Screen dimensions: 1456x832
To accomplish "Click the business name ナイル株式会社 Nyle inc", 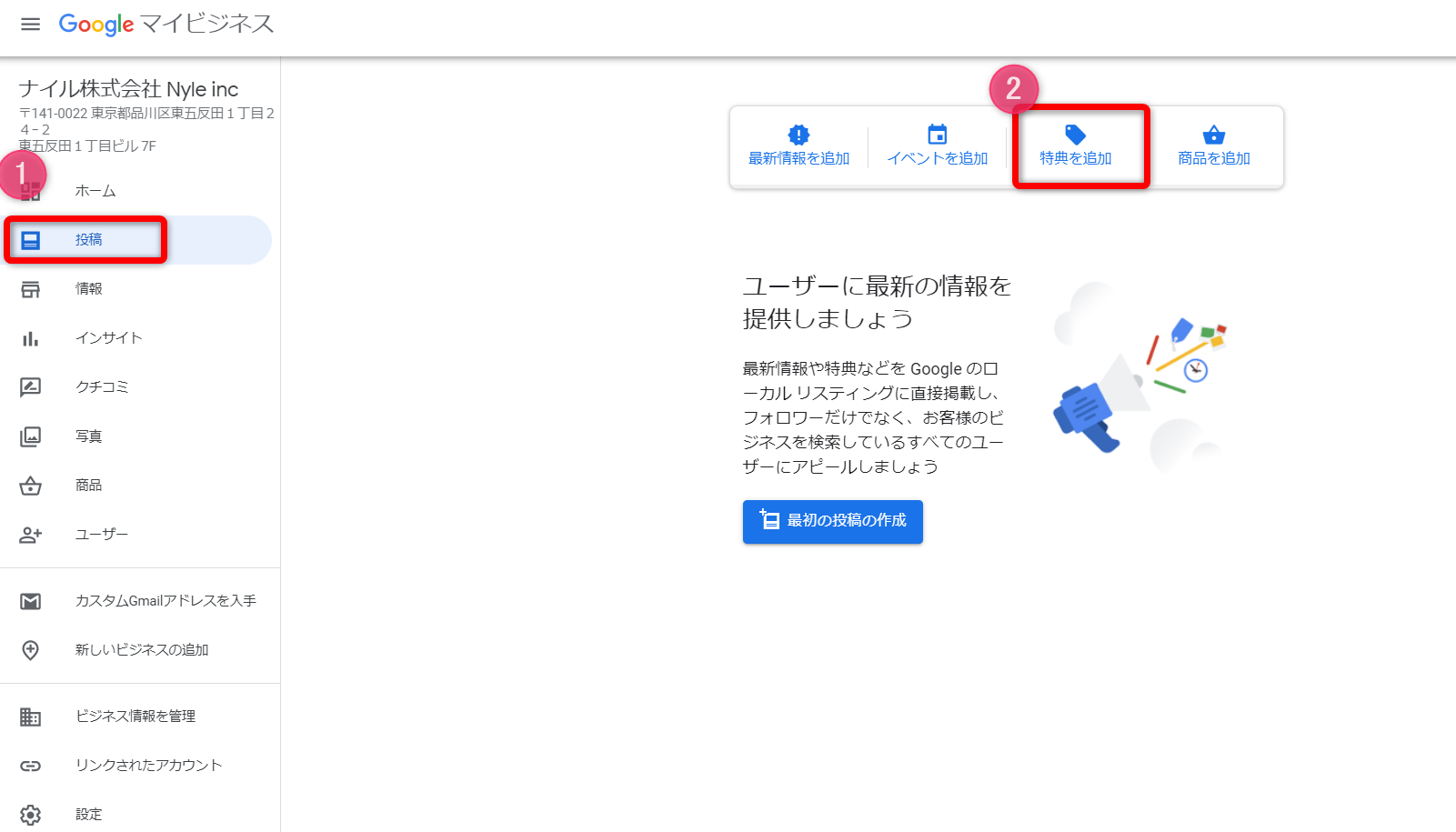I will (128, 89).
